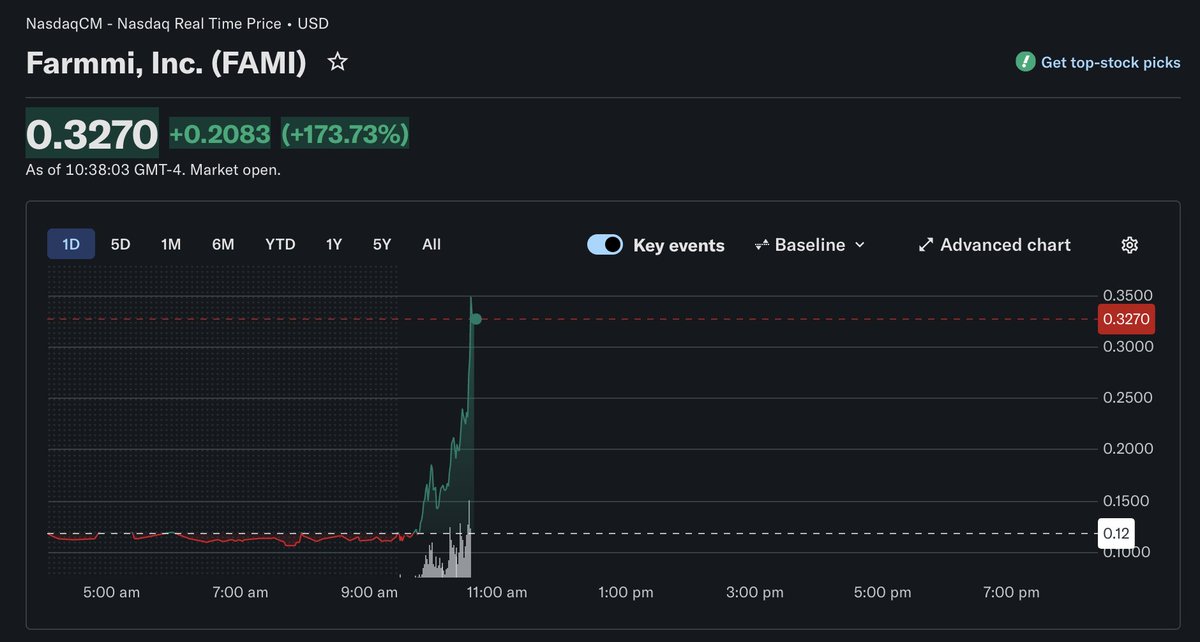Screen dimensions: 1200x642
Task: Open the Baseline chart style dropdown
Action: (810, 245)
